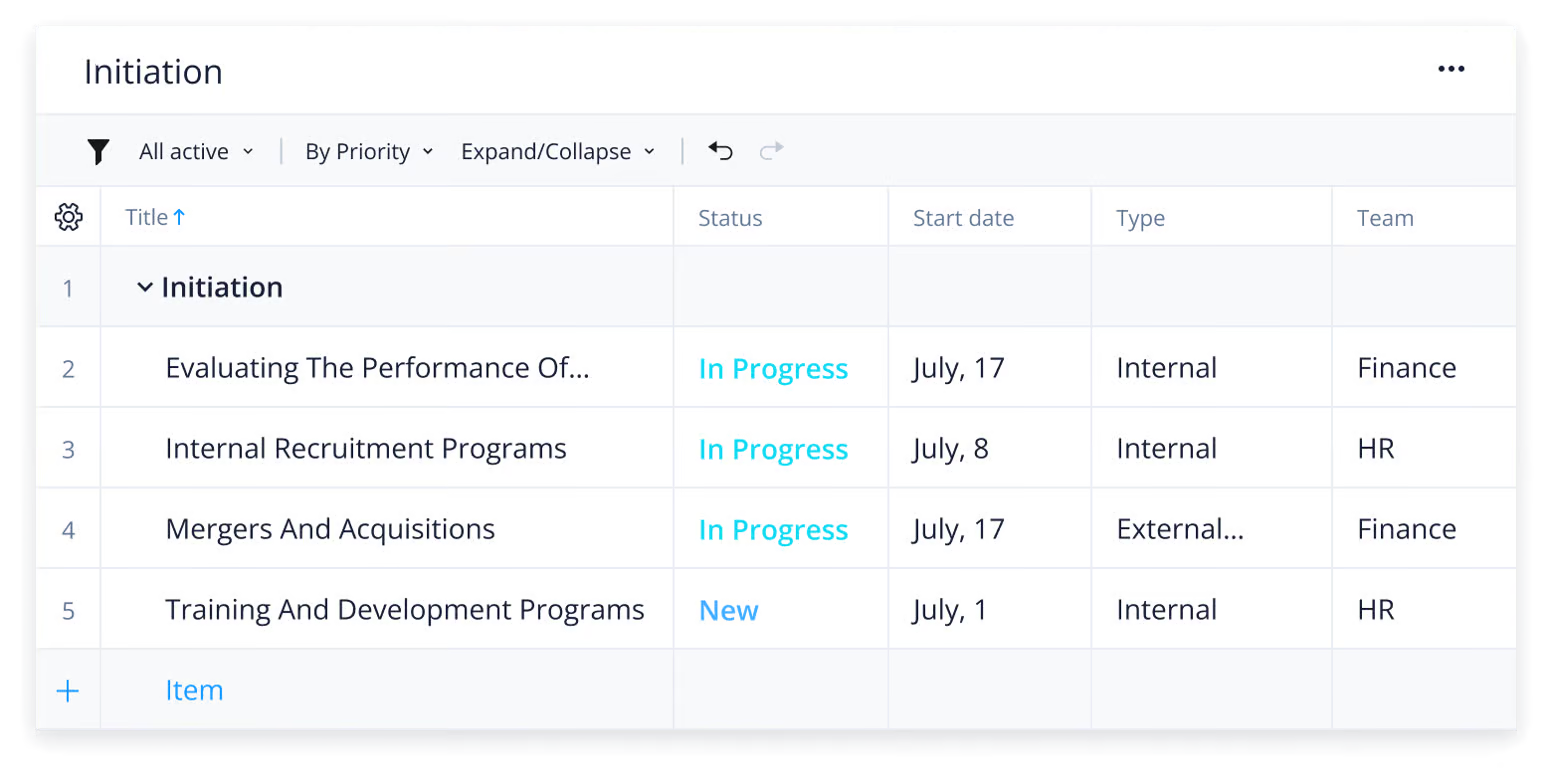Click the Item link to create a task
This screenshot has width=1552, height=776.
coord(194,690)
